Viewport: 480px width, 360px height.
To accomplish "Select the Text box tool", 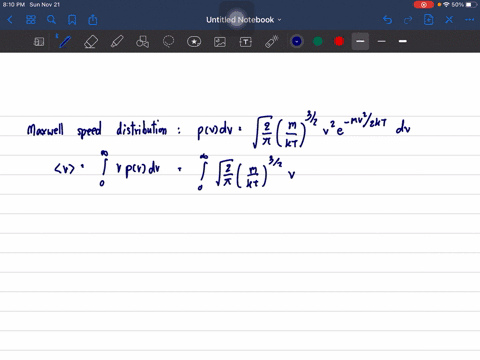I will click(246, 42).
